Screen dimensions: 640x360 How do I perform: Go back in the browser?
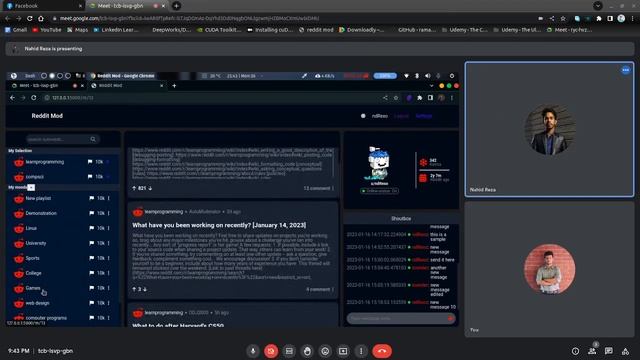pyautogui.click(x=7, y=18)
